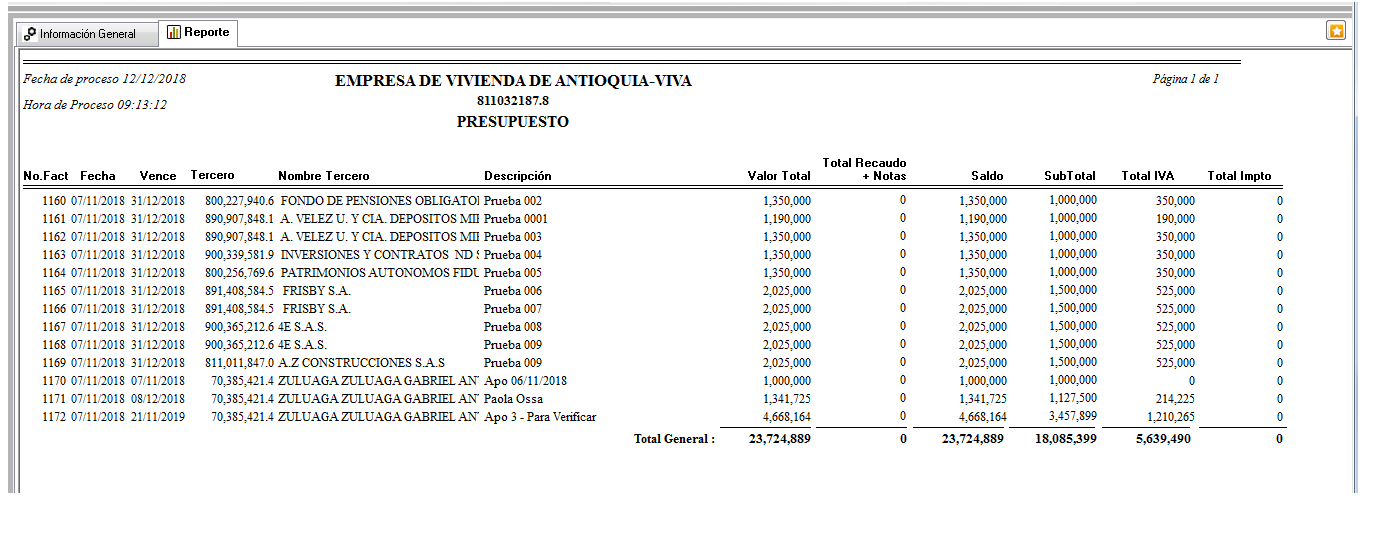Click the gears icon on Información General tab
The height and width of the screenshot is (544, 1380).
(30, 34)
